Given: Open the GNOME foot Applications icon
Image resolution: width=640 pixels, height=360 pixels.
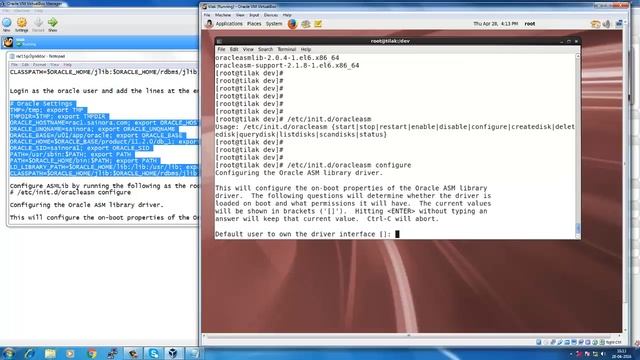Looking at the screenshot, I should pyautogui.click(x=209, y=24).
